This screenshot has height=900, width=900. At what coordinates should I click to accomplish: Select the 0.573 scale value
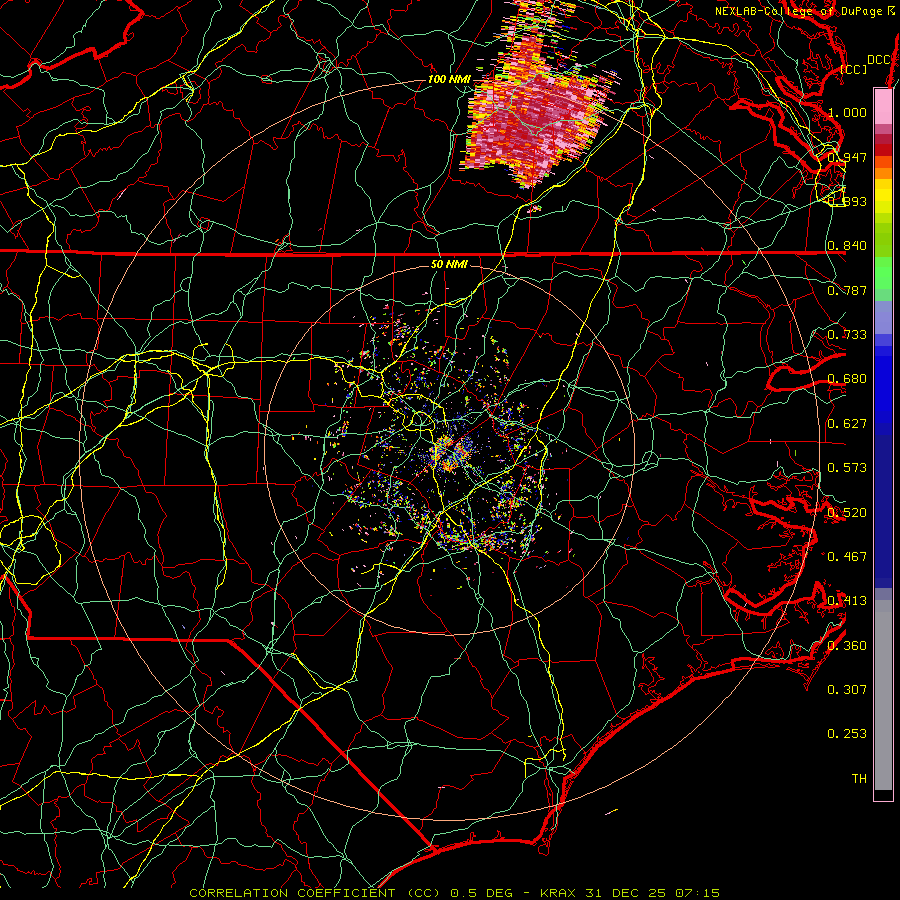point(847,467)
